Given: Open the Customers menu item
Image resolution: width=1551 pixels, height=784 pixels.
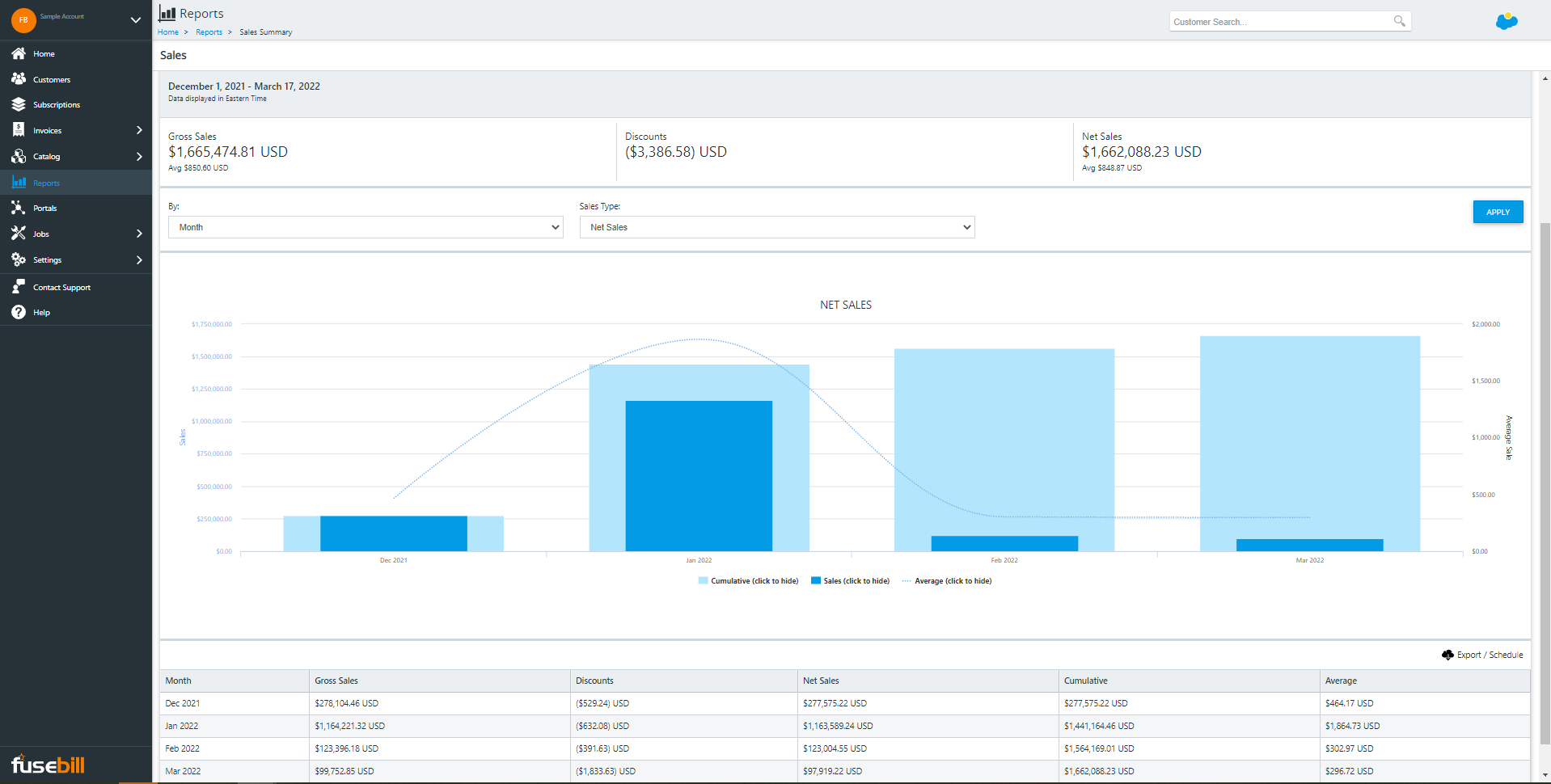Looking at the screenshot, I should point(76,79).
